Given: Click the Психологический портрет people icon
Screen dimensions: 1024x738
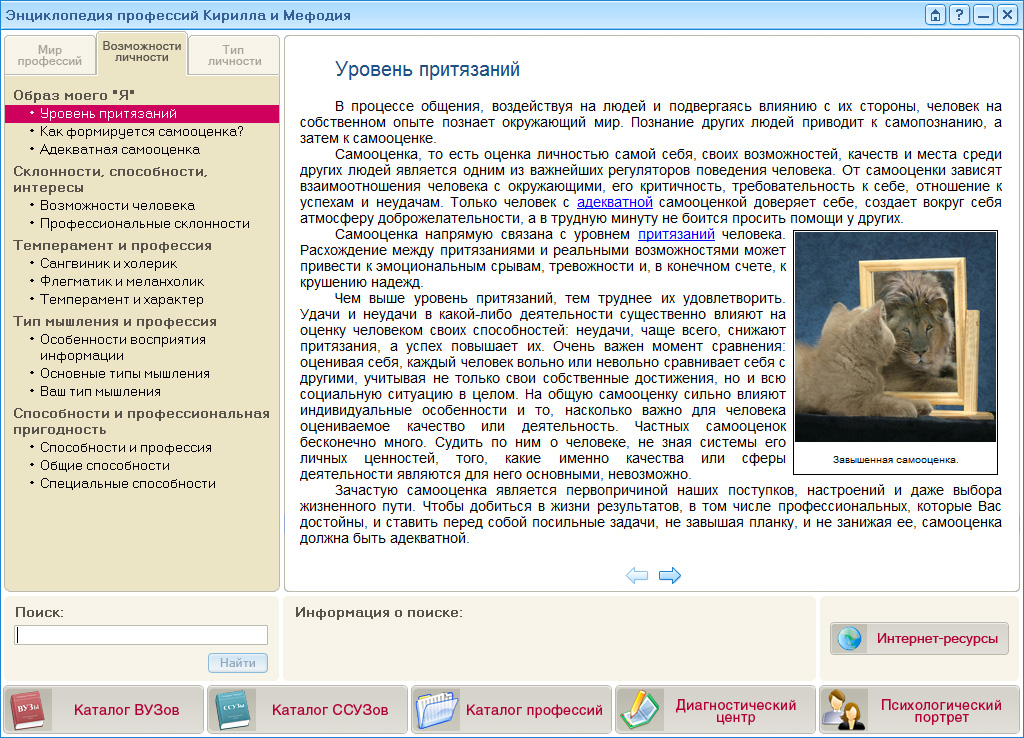Looking at the screenshot, I should (x=845, y=710).
